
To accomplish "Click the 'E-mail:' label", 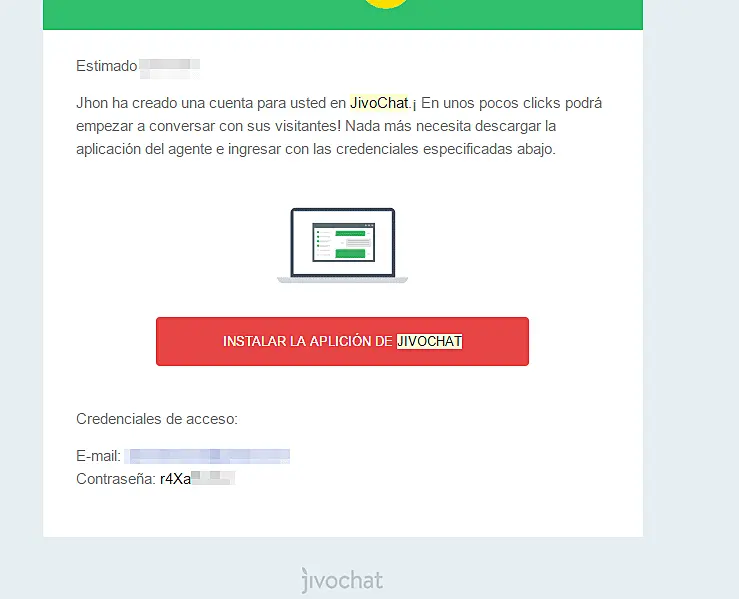I will [99, 456].
